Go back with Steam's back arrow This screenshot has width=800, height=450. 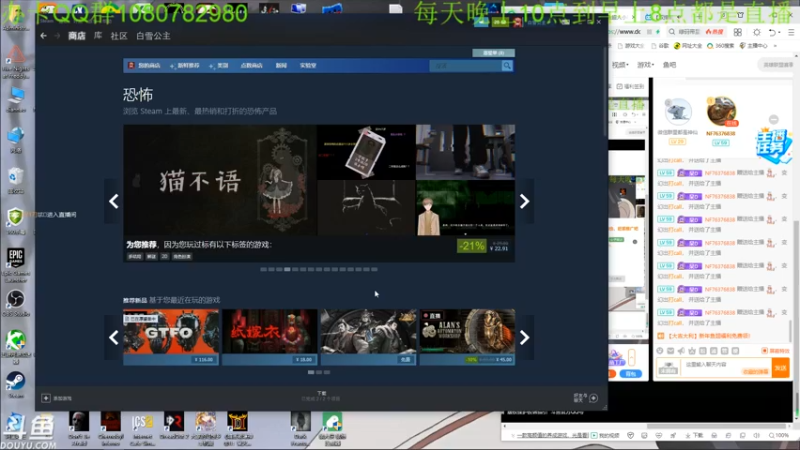[x=43, y=36]
